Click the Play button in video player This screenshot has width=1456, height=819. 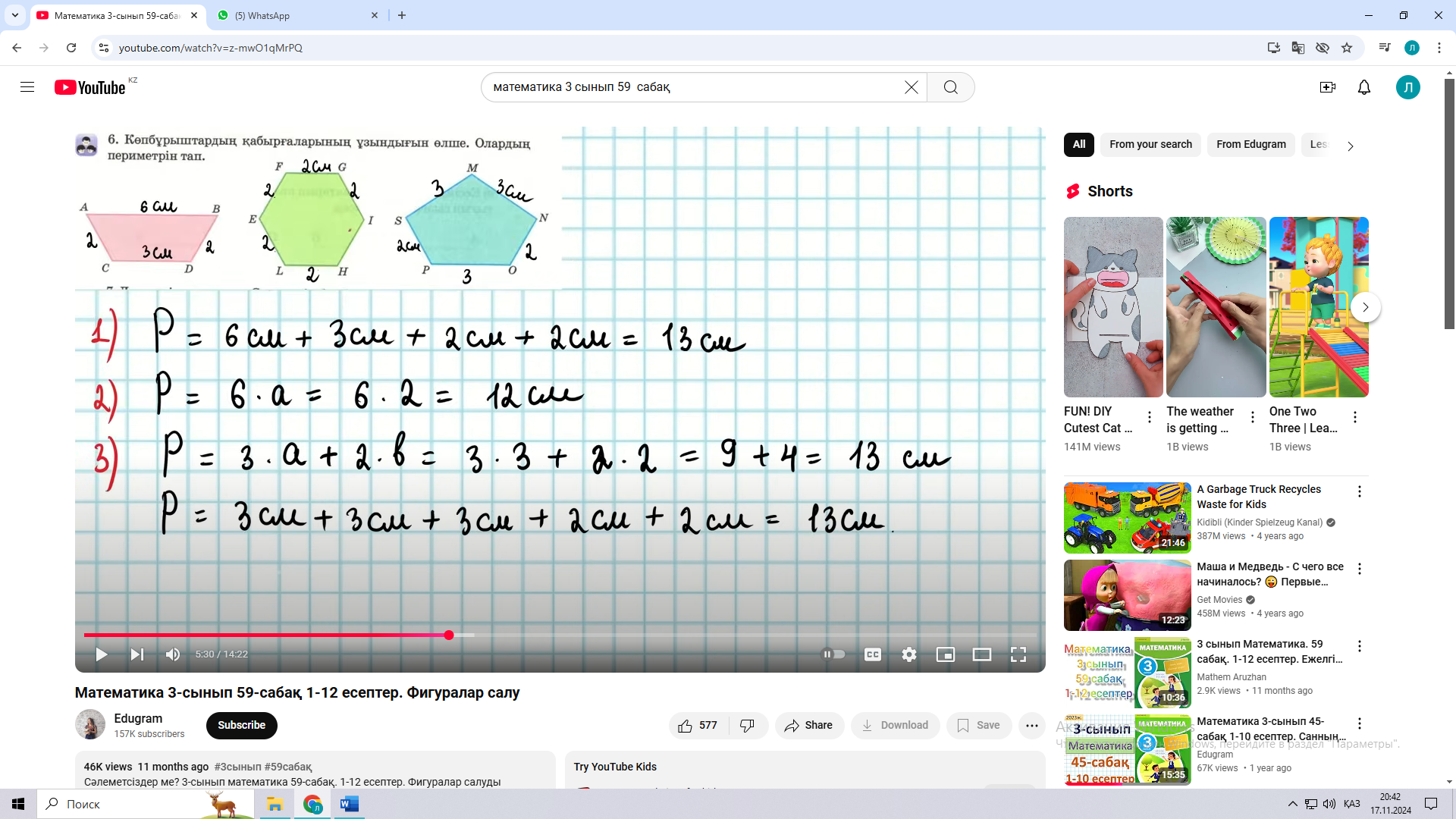[x=101, y=654]
